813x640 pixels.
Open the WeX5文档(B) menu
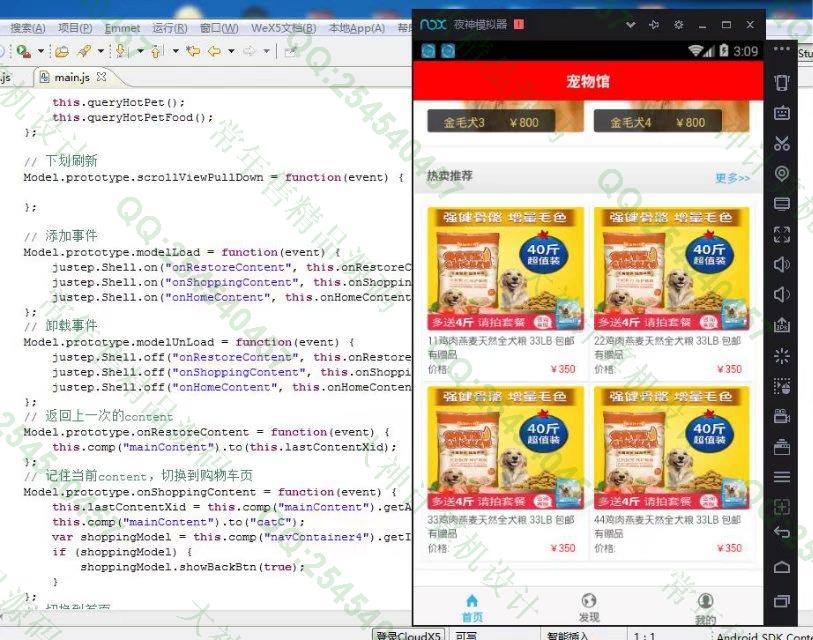tap(284, 28)
